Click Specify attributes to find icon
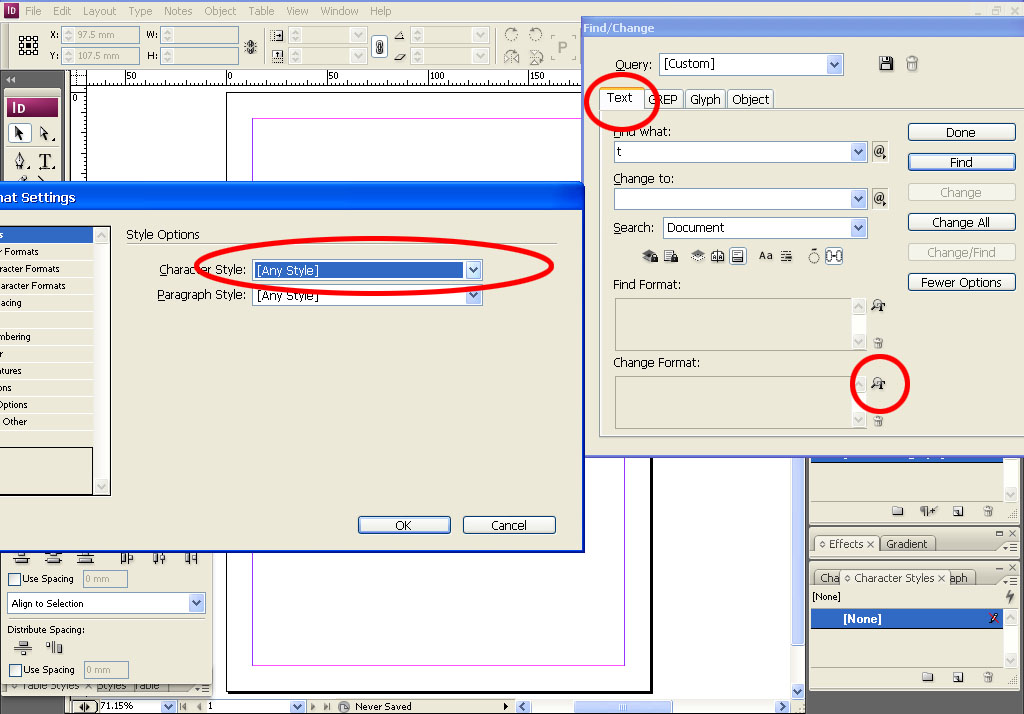The height and width of the screenshot is (714, 1024). tap(878, 305)
